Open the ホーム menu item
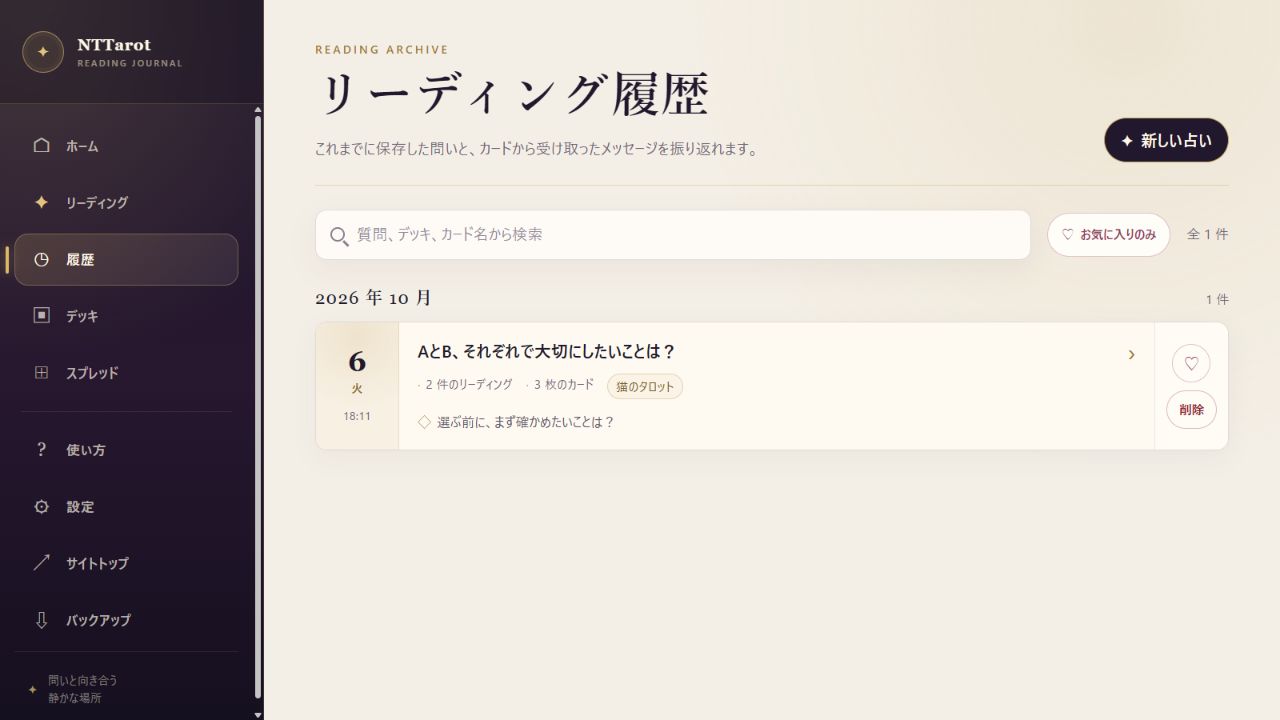The image size is (1280, 720). tap(126, 146)
